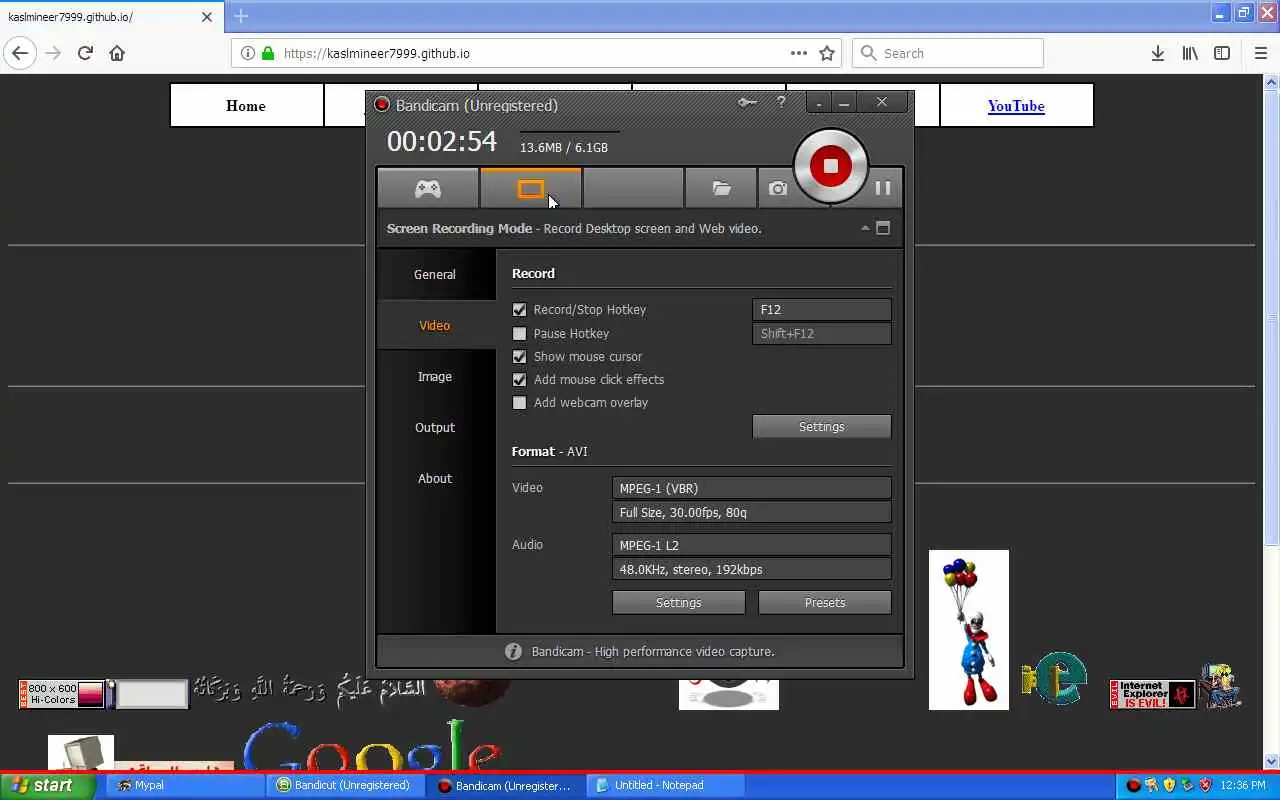Click the info icon in Bandicam footer
The height and width of the screenshot is (800, 1280).
(x=513, y=651)
